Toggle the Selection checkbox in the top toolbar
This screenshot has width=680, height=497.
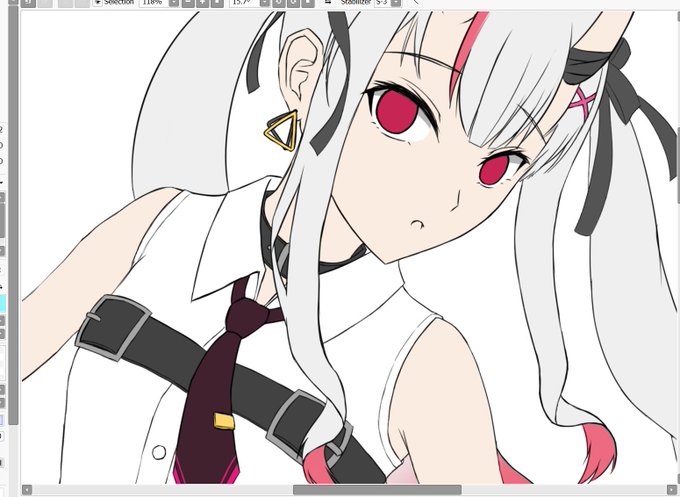pos(97,3)
